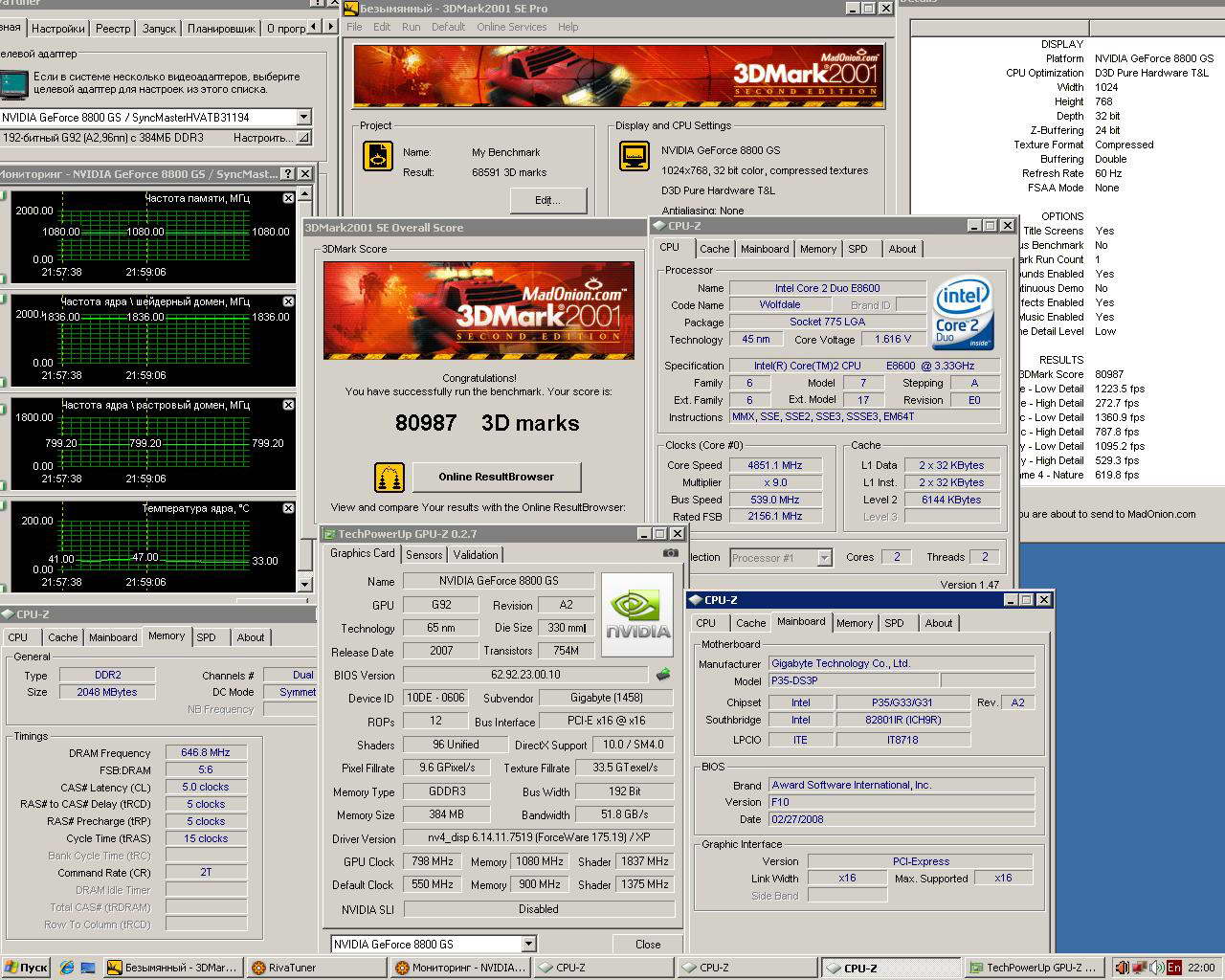
Task: Click the monitor display settings icon in 3DMark2001
Action: point(635,156)
